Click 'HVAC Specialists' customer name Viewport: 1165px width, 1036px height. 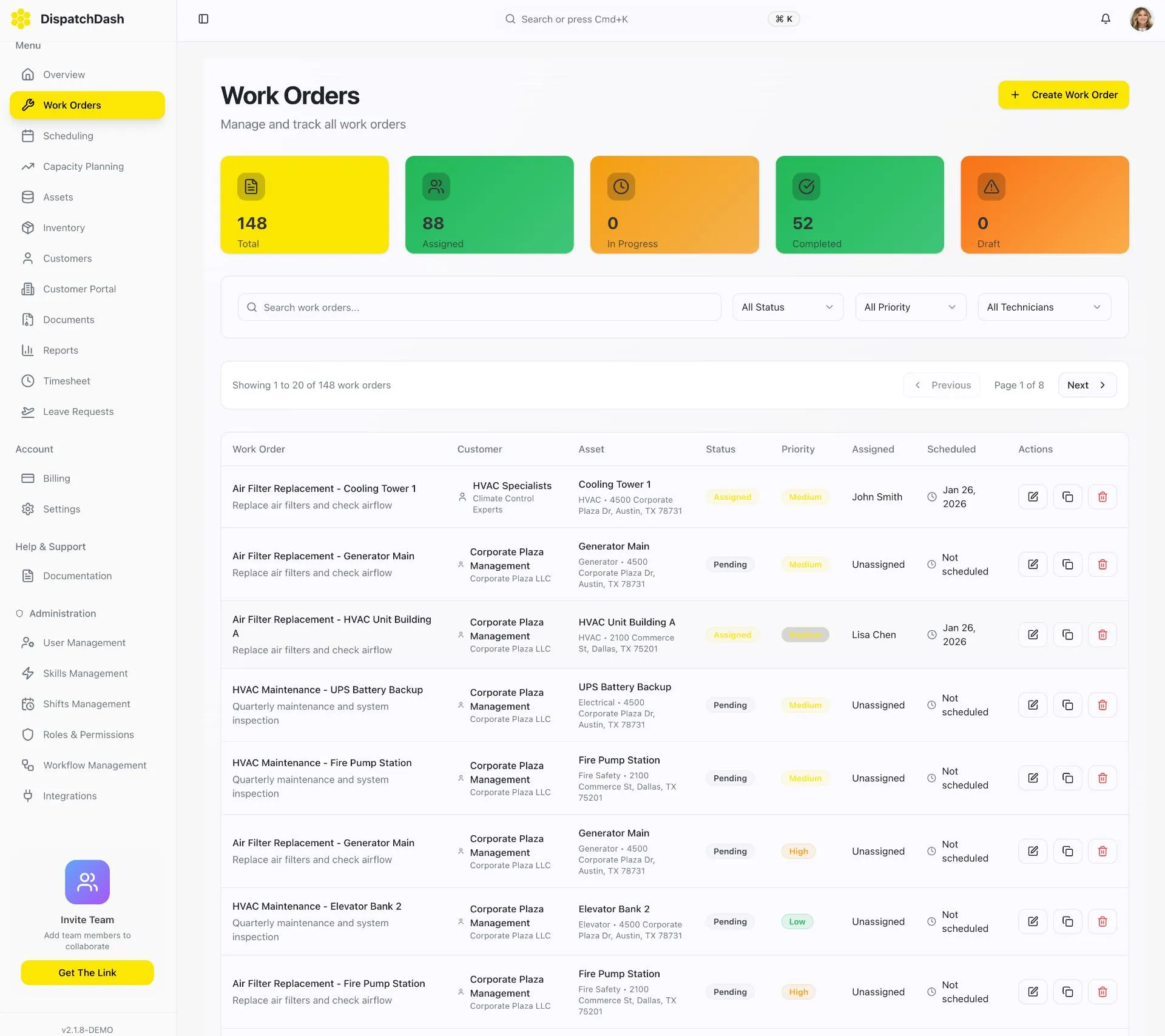tap(512, 485)
